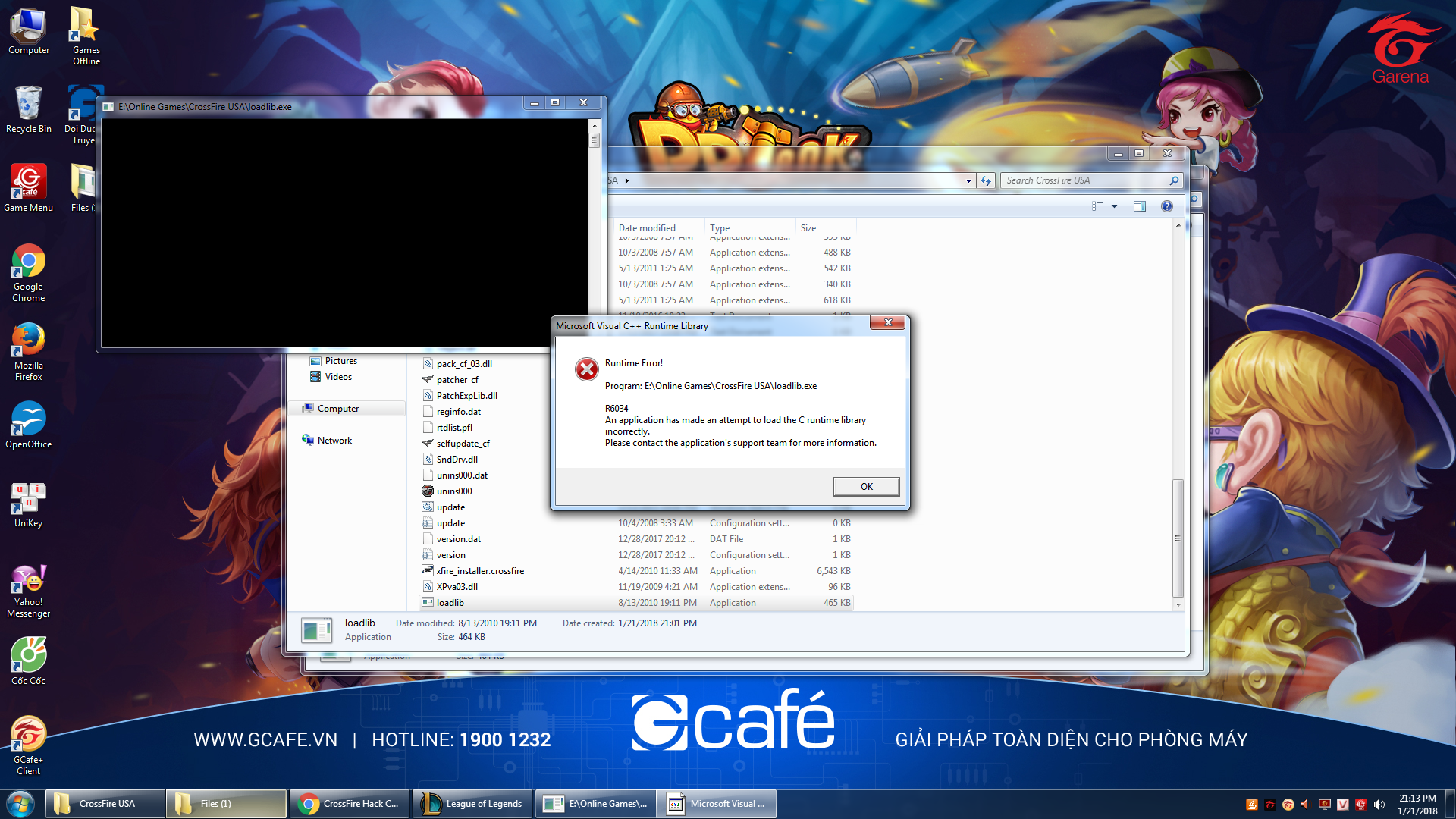Select the xfire_installer.crossfire file
The width and height of the screenshot is (1456, 819).
pyautogui.click(x=479, y=571)
